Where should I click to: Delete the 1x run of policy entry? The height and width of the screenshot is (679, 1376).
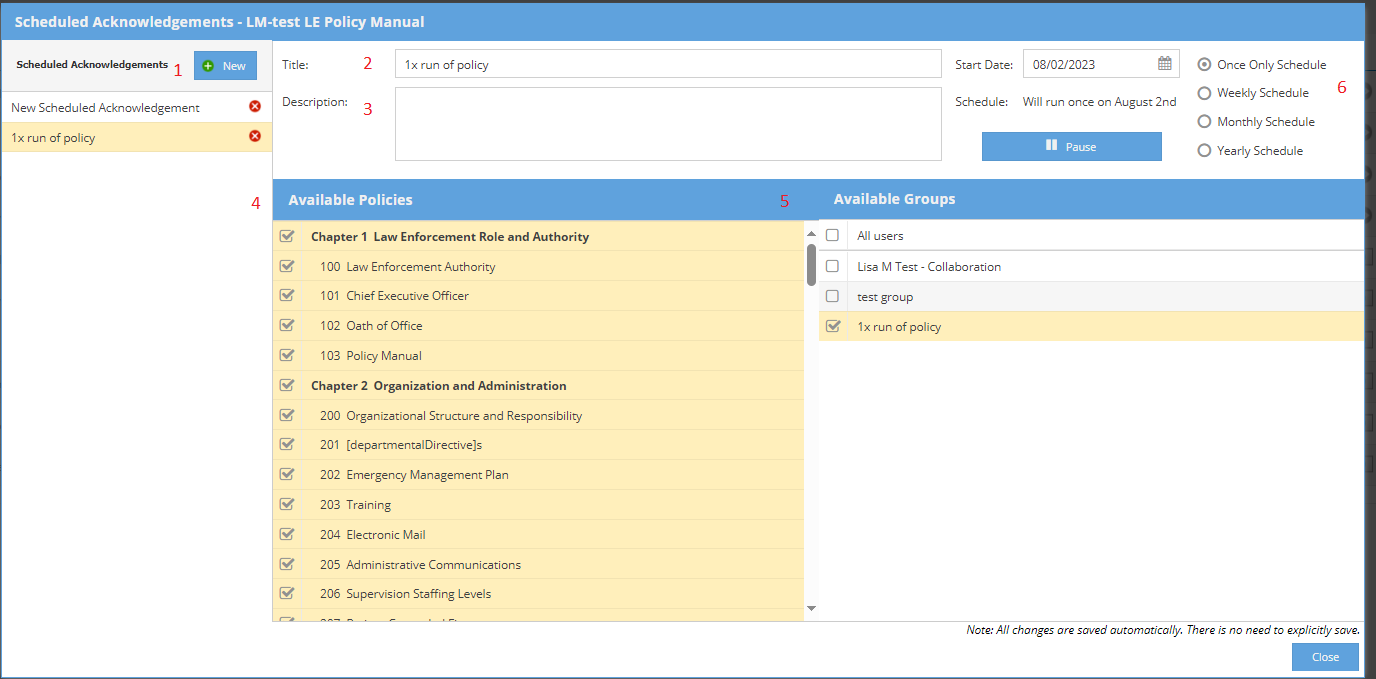(255, 136)
